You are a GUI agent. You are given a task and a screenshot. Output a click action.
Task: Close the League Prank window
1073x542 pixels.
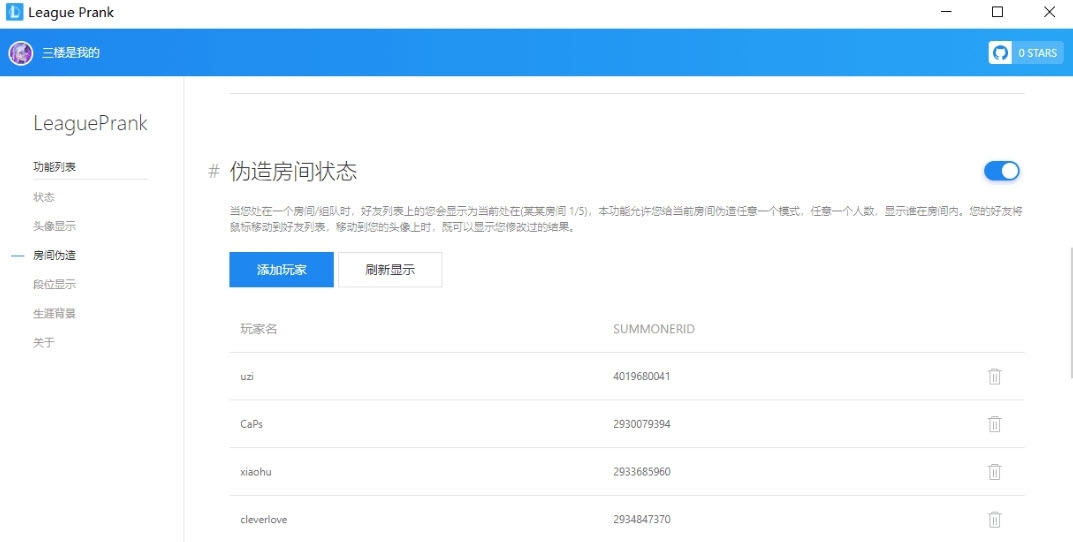click(1049, 12)
